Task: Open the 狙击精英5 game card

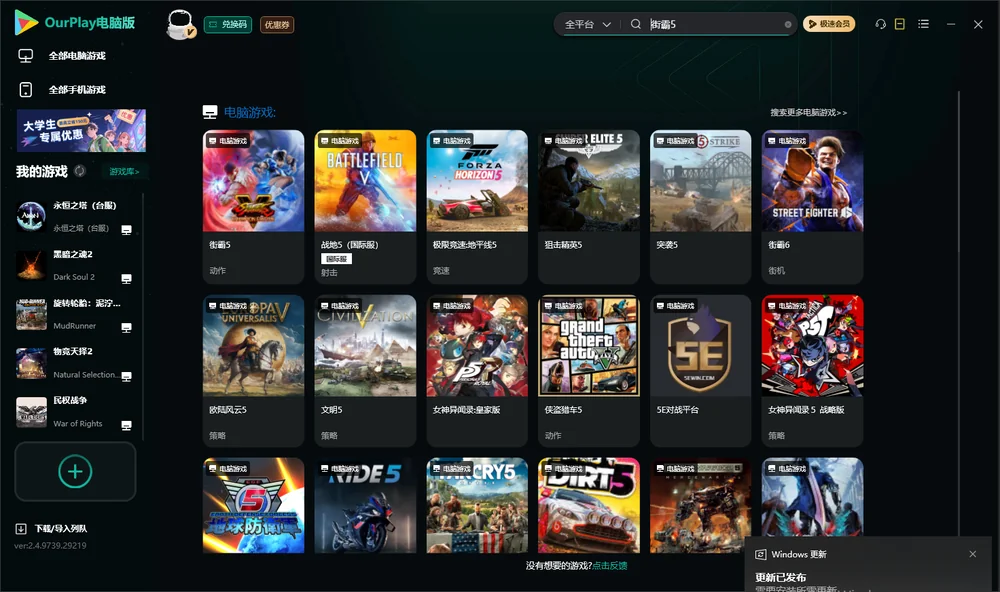Action: tap(589, 207)
